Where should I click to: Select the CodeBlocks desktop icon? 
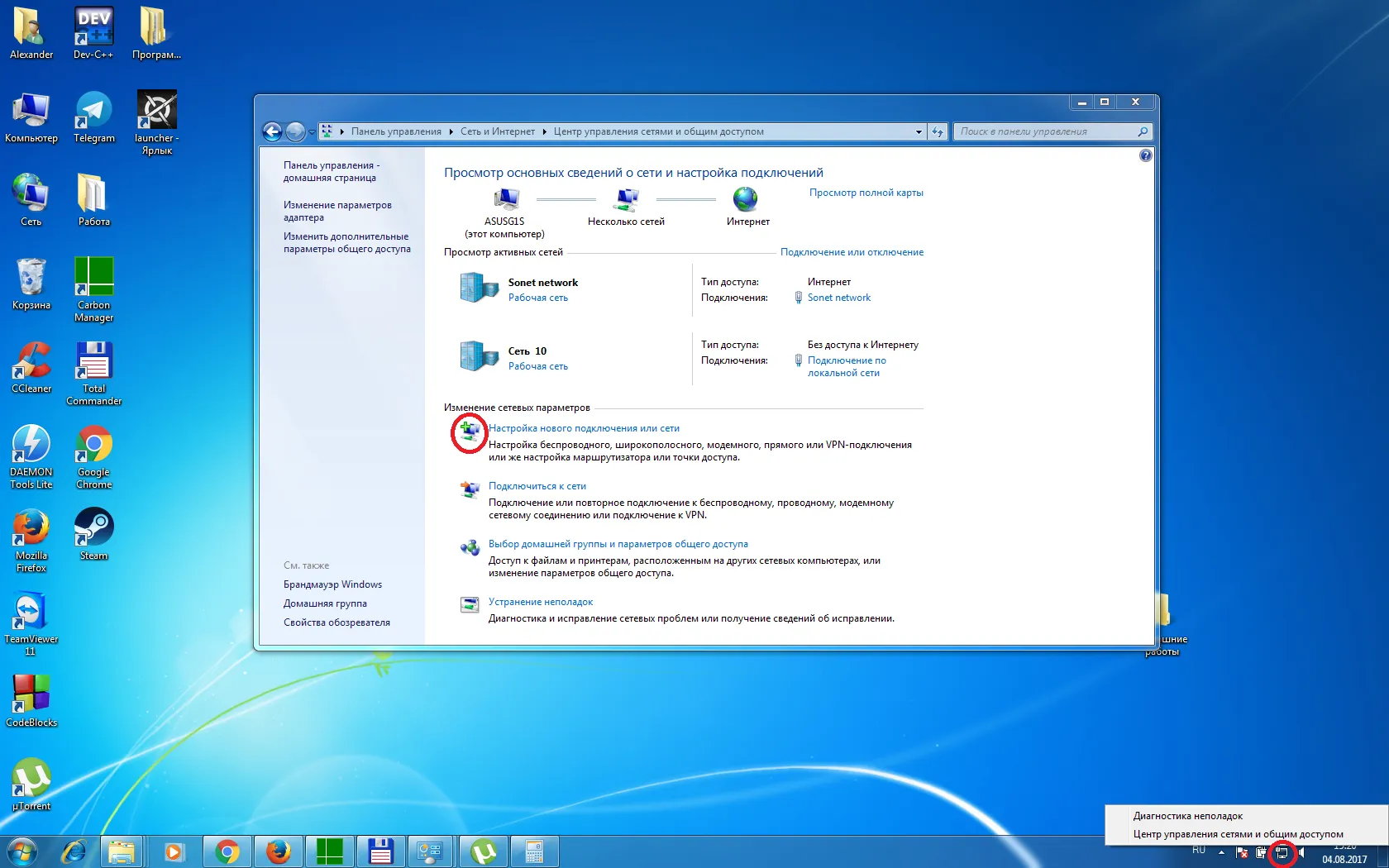click(31, 701)
